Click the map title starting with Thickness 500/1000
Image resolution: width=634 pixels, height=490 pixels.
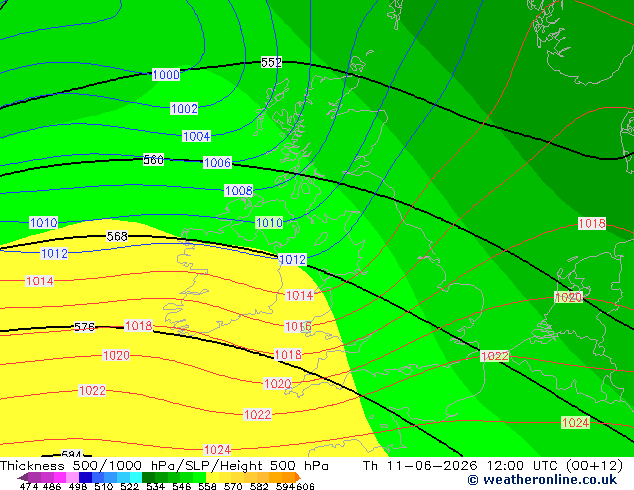(164, 465)
